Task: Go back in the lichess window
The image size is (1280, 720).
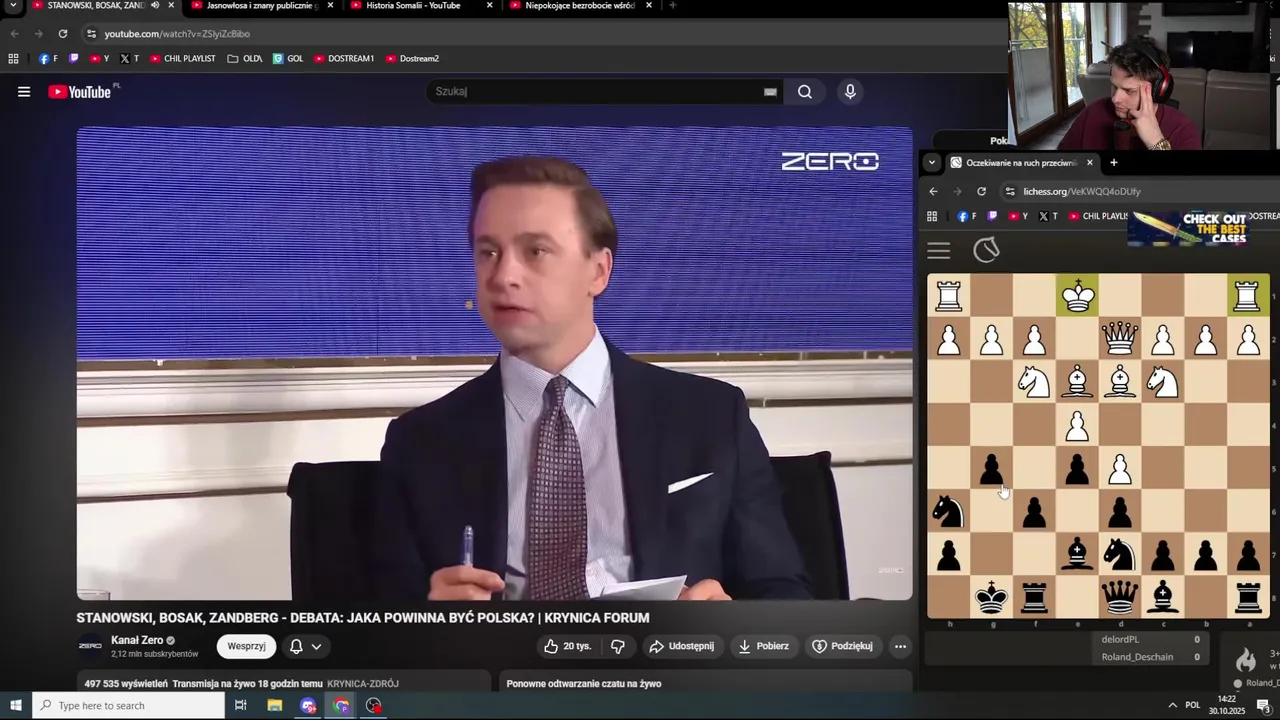Action: point(933,192)
